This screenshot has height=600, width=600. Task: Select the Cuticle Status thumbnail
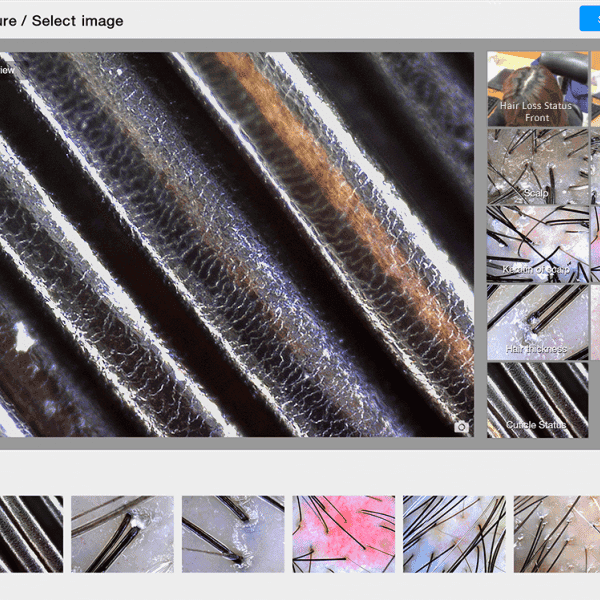[x=538, y=400]
